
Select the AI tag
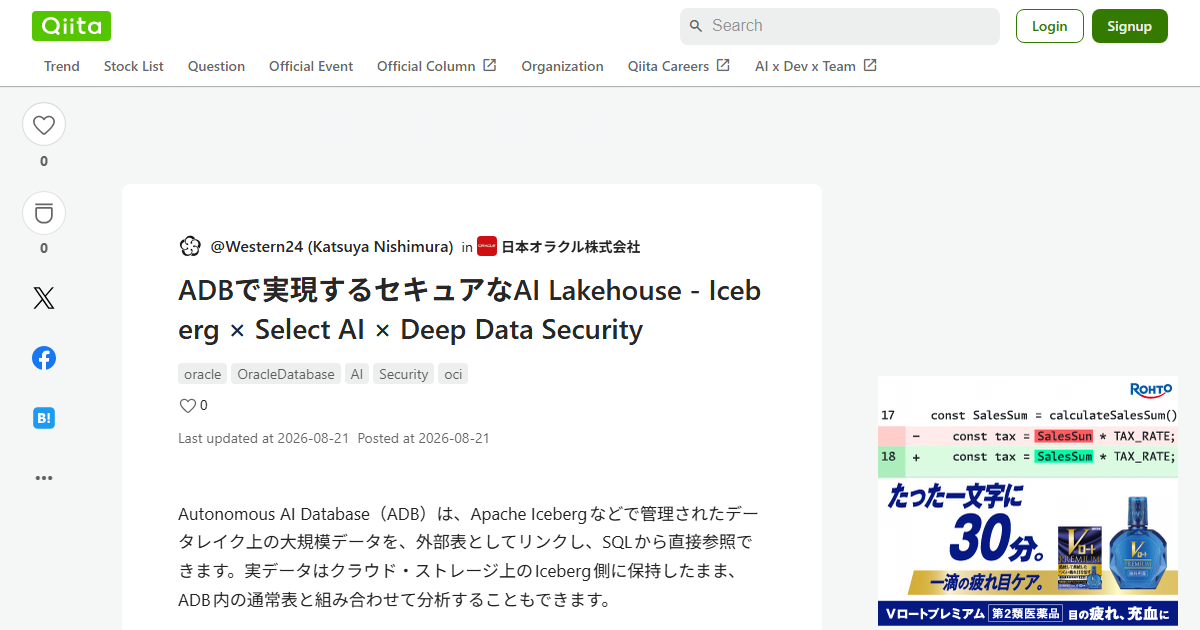(357, 374)
